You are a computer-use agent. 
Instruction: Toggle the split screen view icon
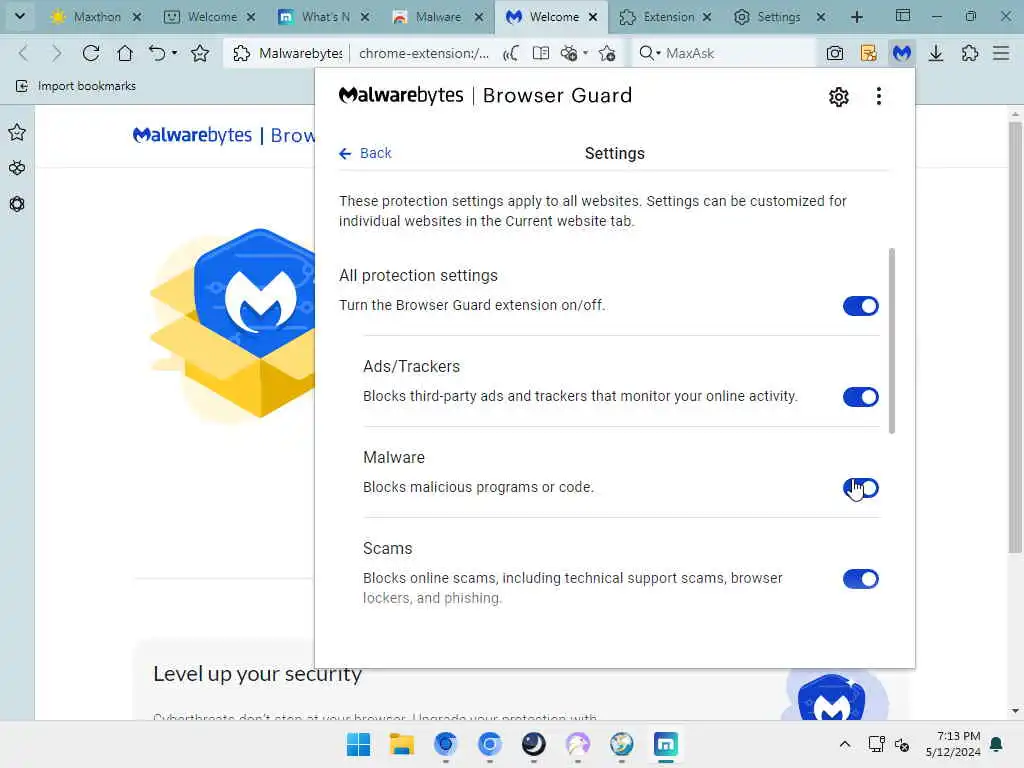pos(903,16)
